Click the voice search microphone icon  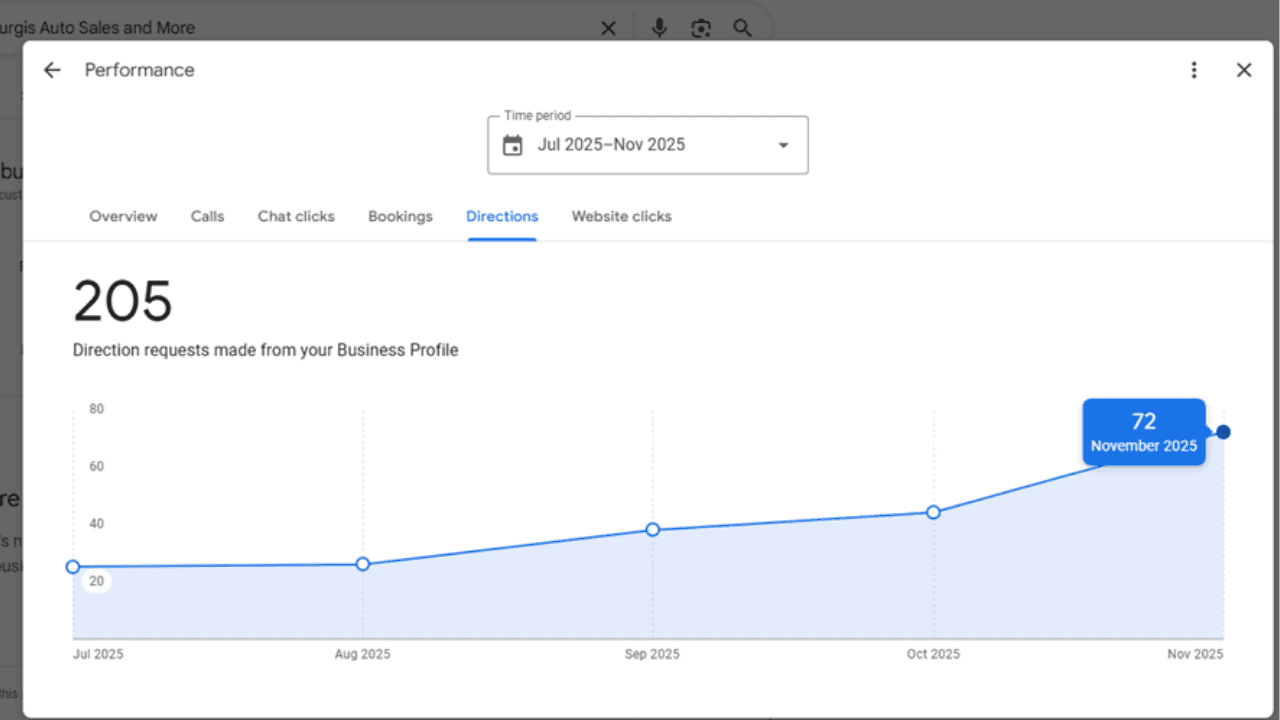[x=659, y=28]
